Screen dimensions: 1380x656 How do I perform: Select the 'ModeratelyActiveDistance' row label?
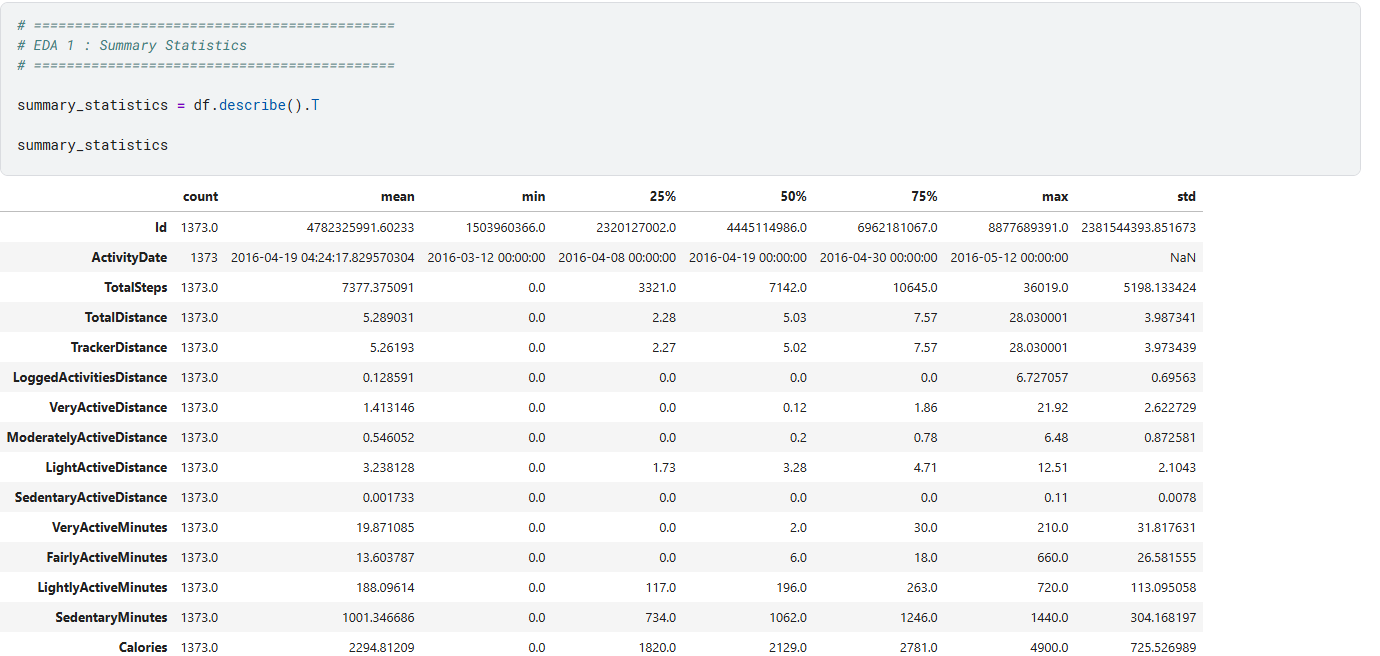coord(87,437)
